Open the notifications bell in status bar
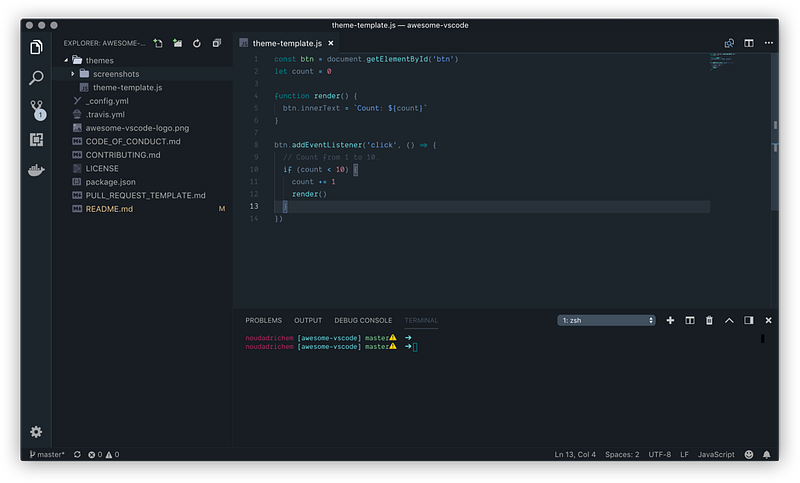The image size is (800, 483). [766, 454]
